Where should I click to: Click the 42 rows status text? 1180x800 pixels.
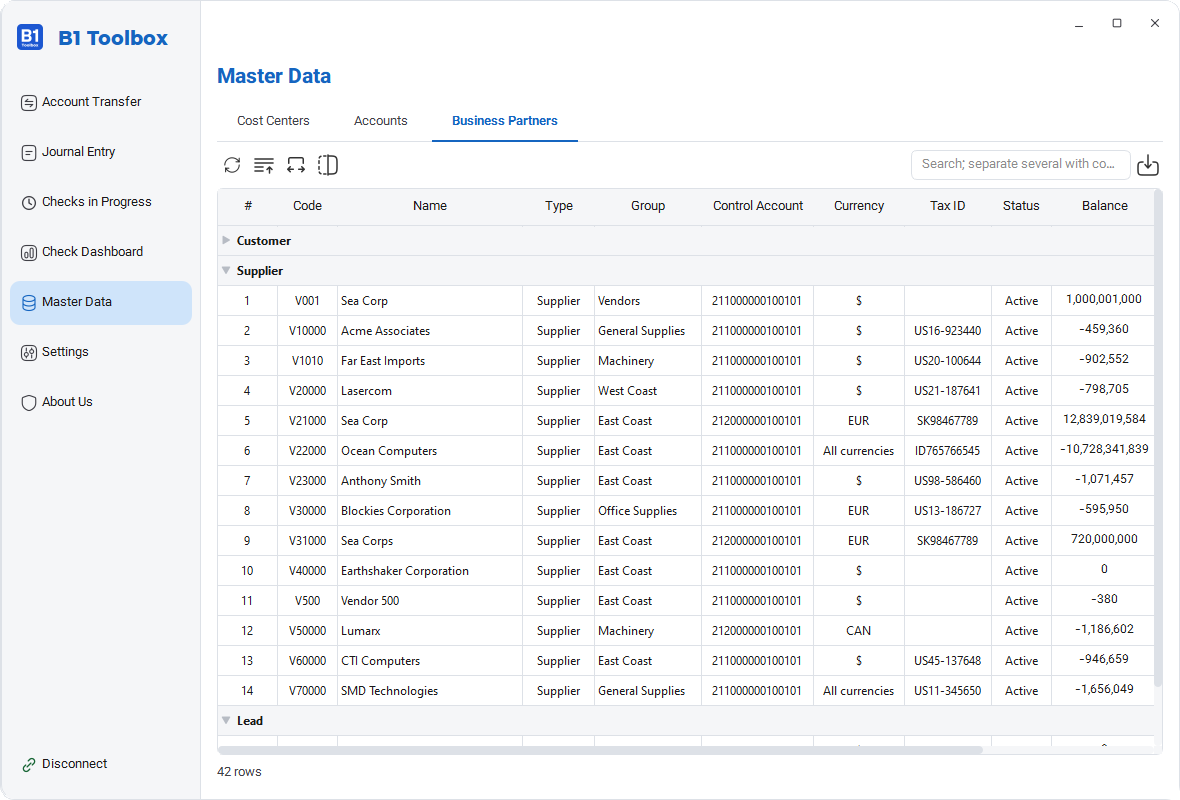point(239,772)
